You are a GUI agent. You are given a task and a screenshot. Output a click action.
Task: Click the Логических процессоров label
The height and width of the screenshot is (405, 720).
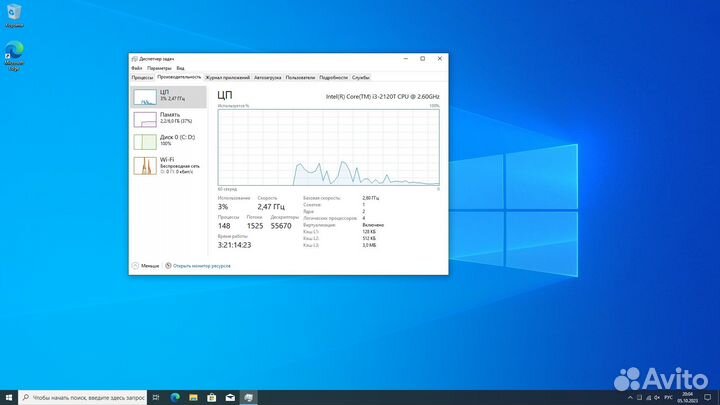330,219
